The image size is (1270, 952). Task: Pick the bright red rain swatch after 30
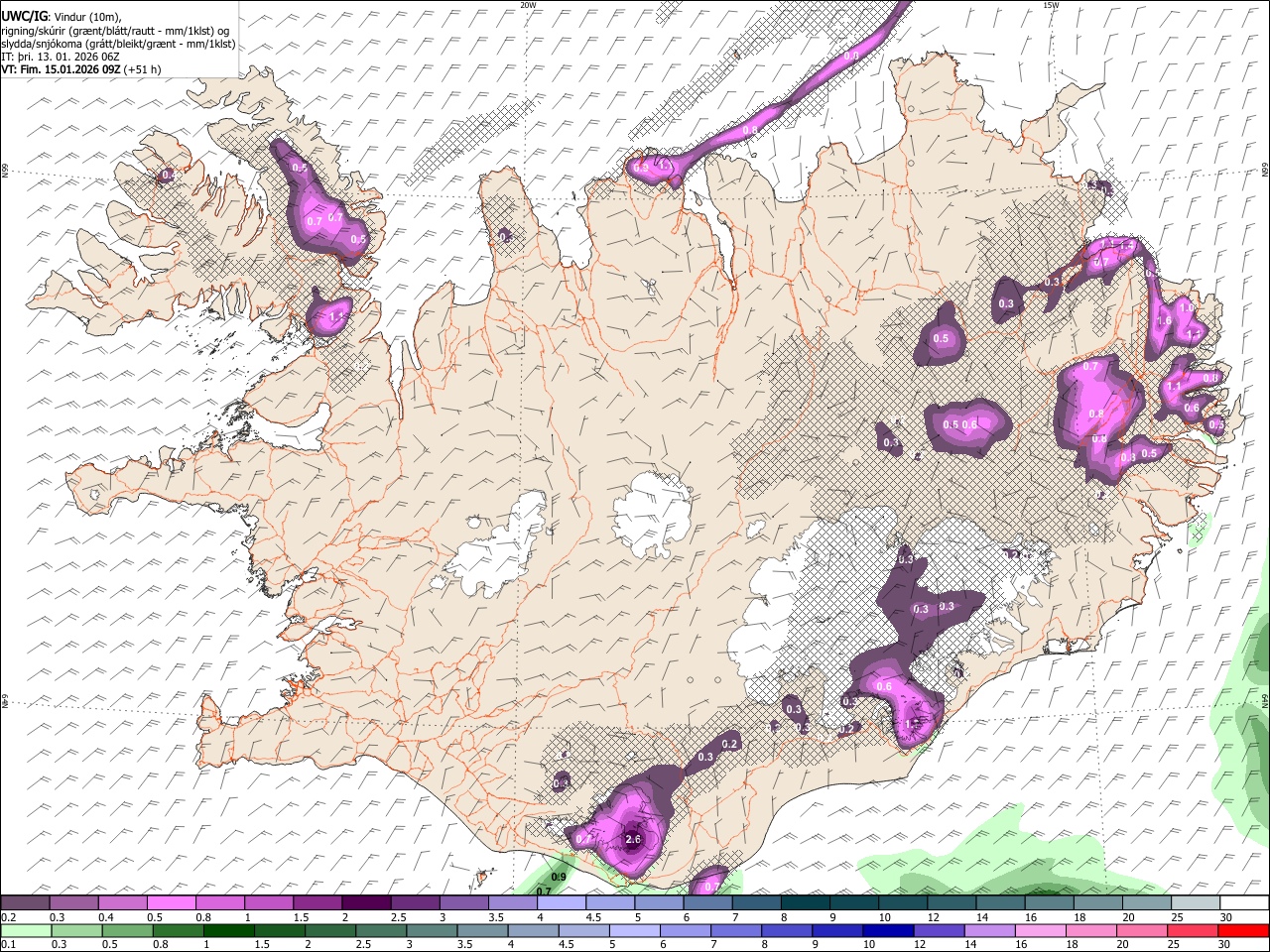[1242, 931]
